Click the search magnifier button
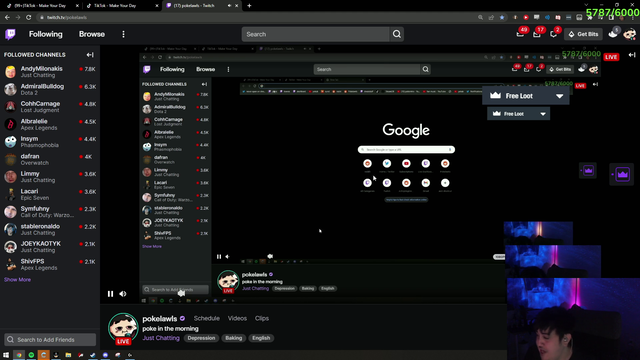This screenshot has width=640, height=360. (397, 34)
